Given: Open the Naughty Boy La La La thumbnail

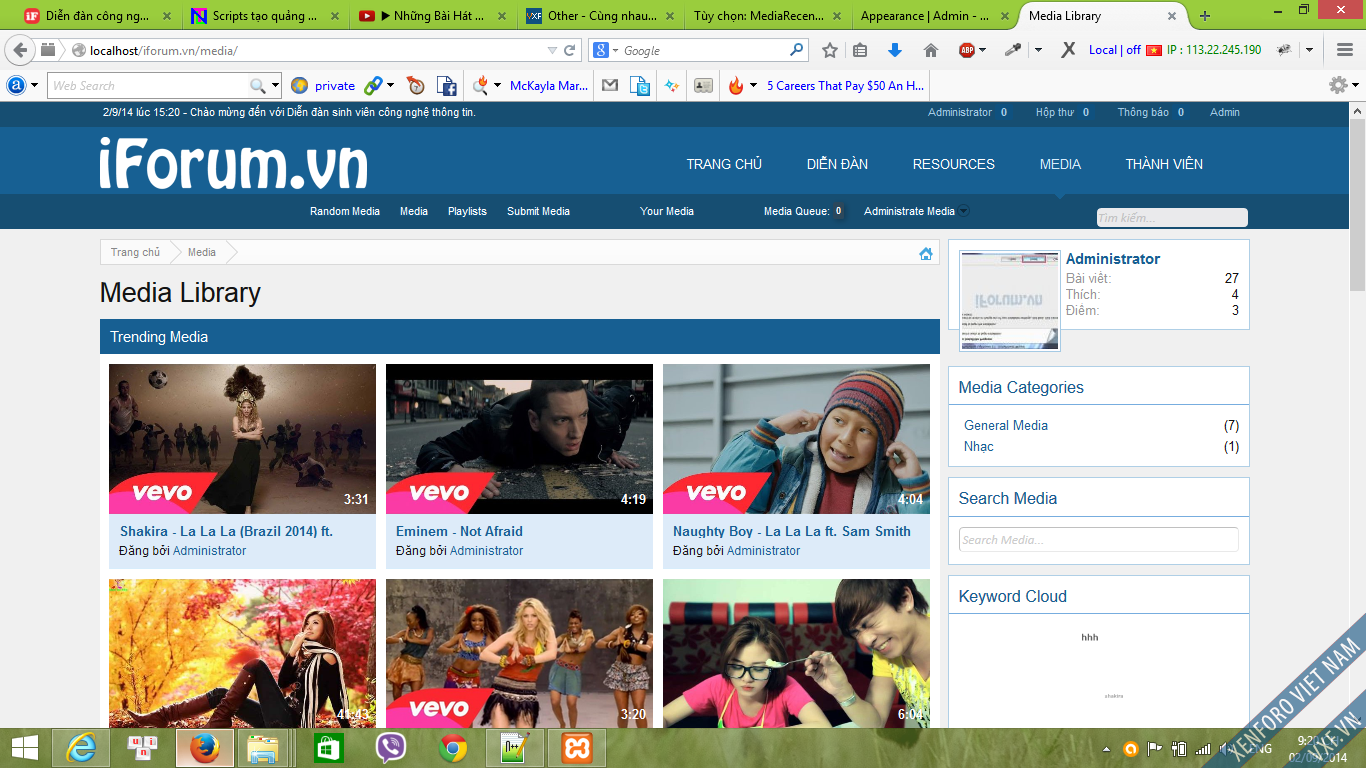Looking at the screenshot, I should coord(796,439).
